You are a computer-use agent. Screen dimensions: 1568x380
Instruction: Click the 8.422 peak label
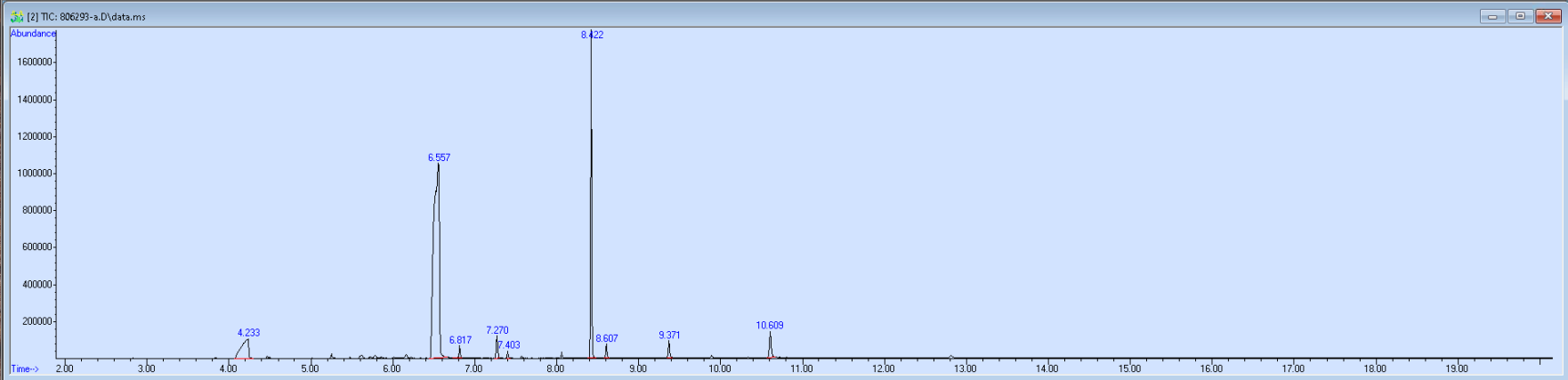tap(592, 35)
